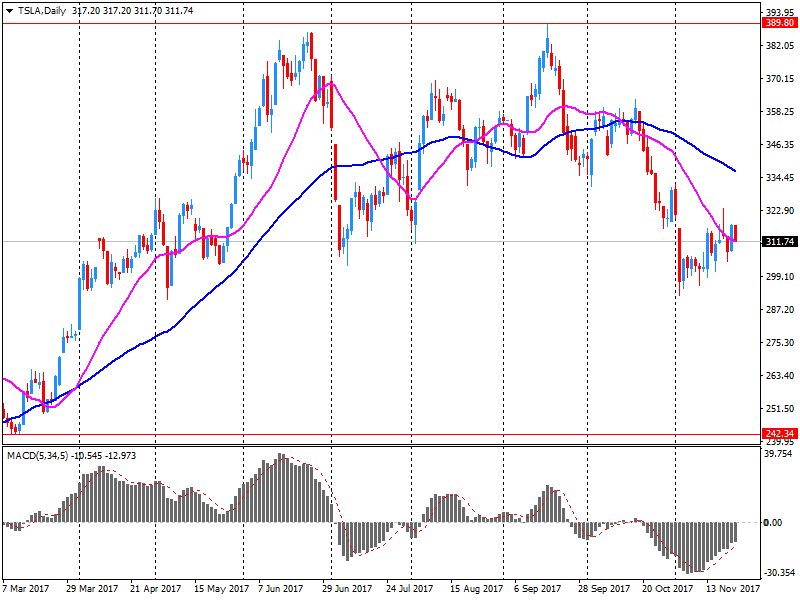Click the 393.95 price scale value
This screenshot has width=800, height=600.
(x=780, y=13)
